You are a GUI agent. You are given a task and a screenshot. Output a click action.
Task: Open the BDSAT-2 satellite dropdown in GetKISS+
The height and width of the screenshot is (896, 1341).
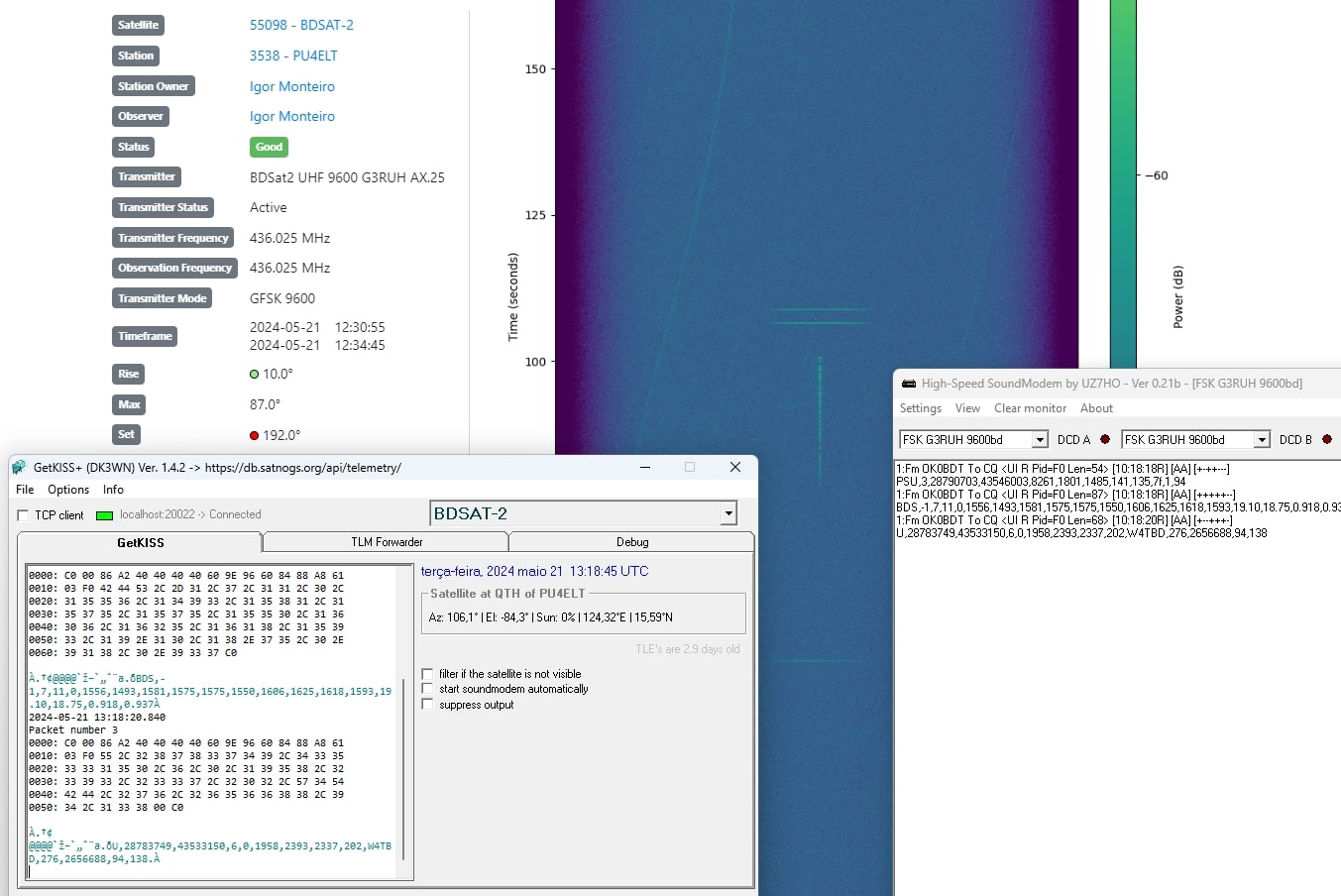pyautogui.click(x=728, y=513)
